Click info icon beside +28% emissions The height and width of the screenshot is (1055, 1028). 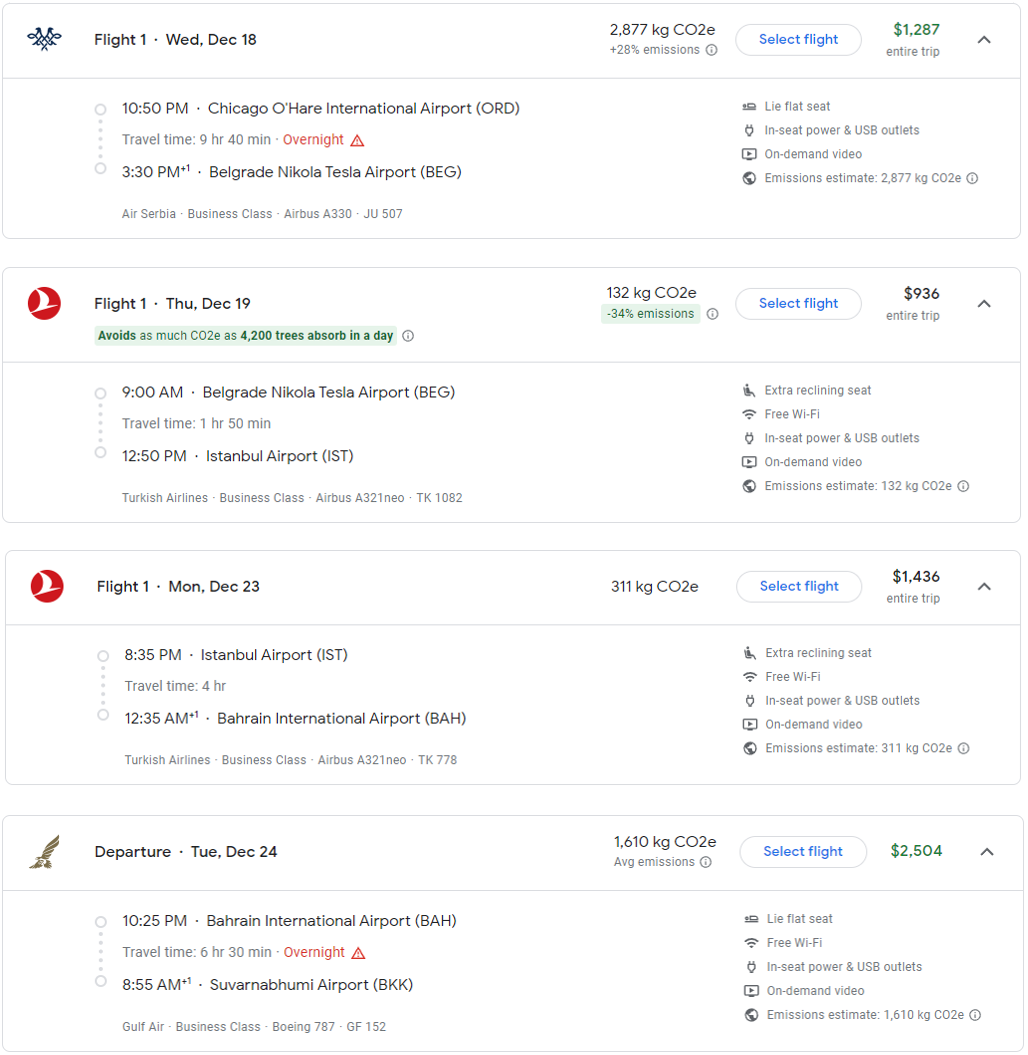point(712,50)
